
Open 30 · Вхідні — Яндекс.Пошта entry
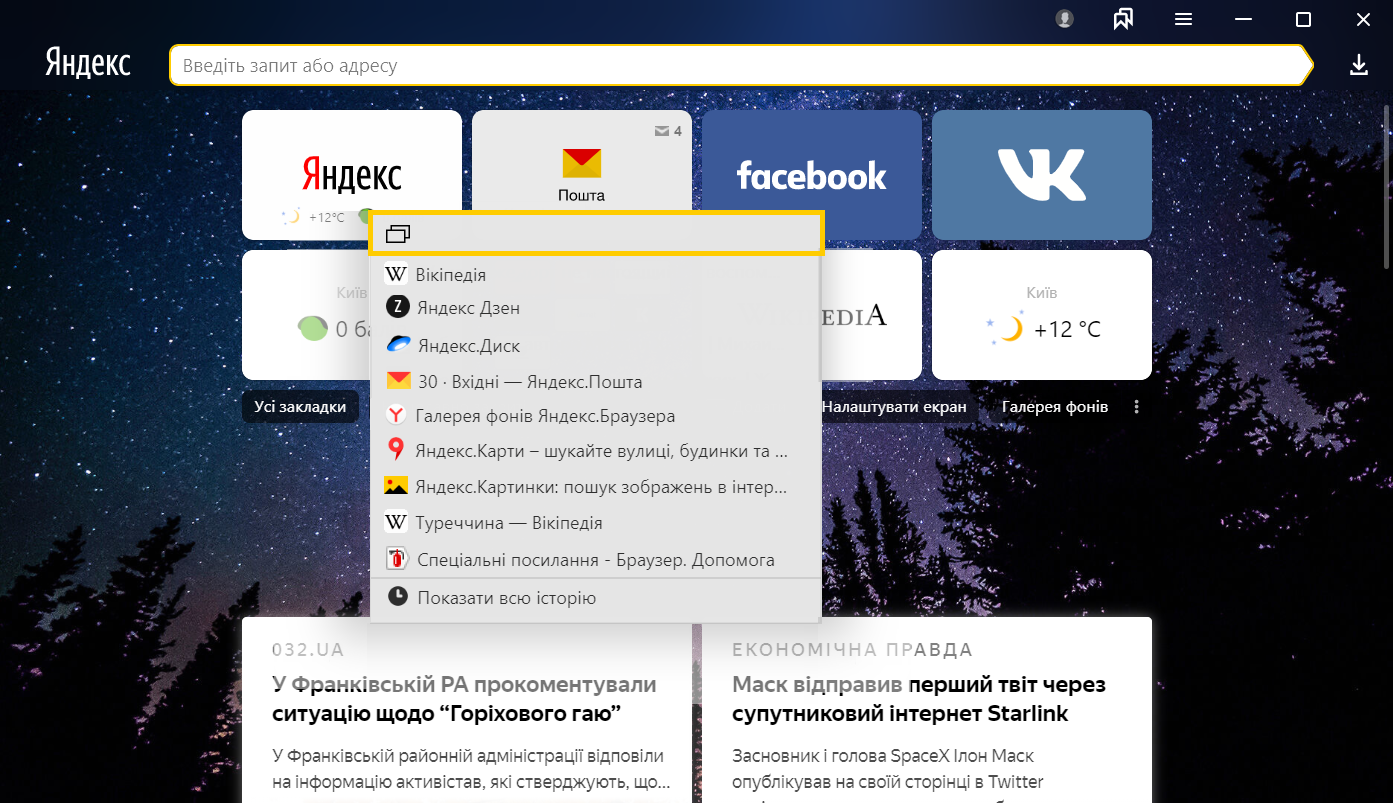tap(596, 381)
